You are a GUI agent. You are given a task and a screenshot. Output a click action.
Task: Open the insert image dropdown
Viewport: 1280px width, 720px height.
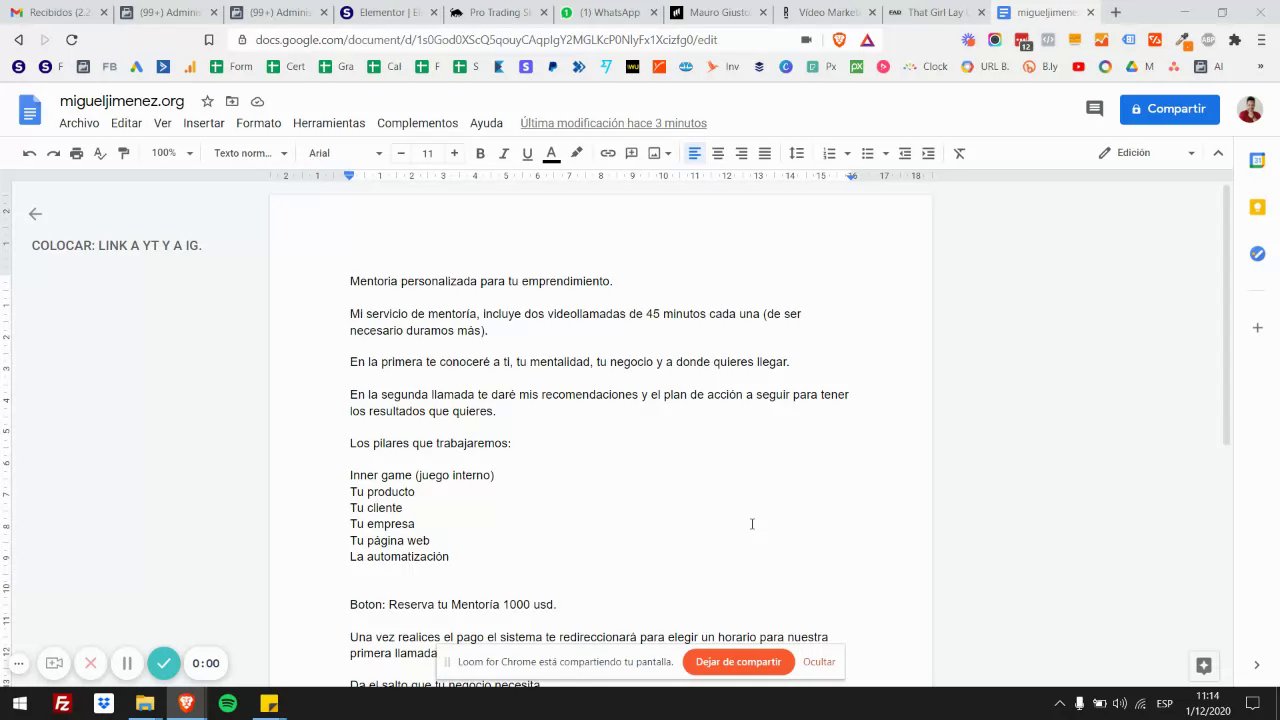click(659, 153)
